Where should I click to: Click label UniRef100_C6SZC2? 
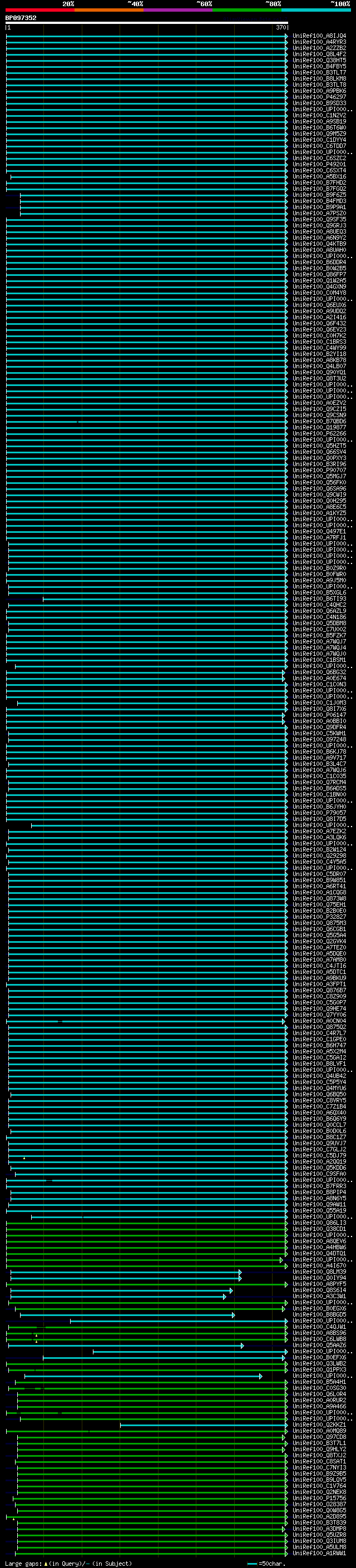coord(319,159)
